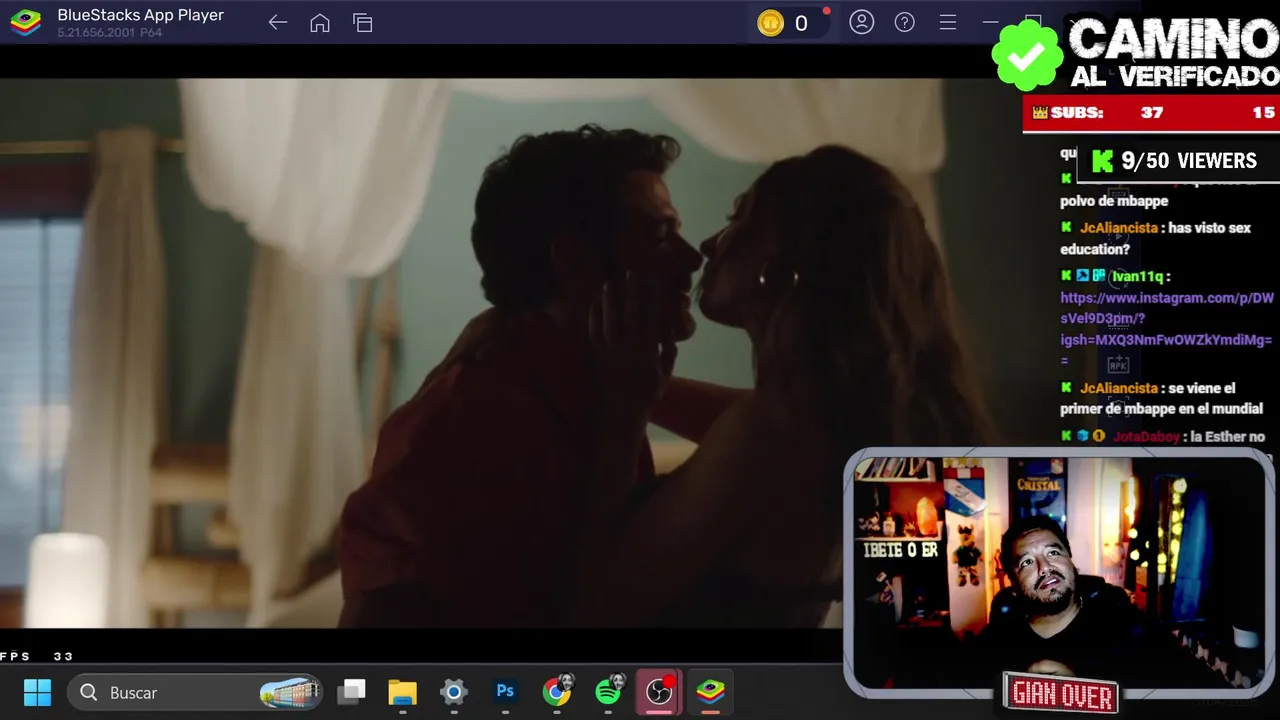The image size is (1280, 720).
Task: Open BlueStacks hamburger menu
Action: (x=948, y=22)
